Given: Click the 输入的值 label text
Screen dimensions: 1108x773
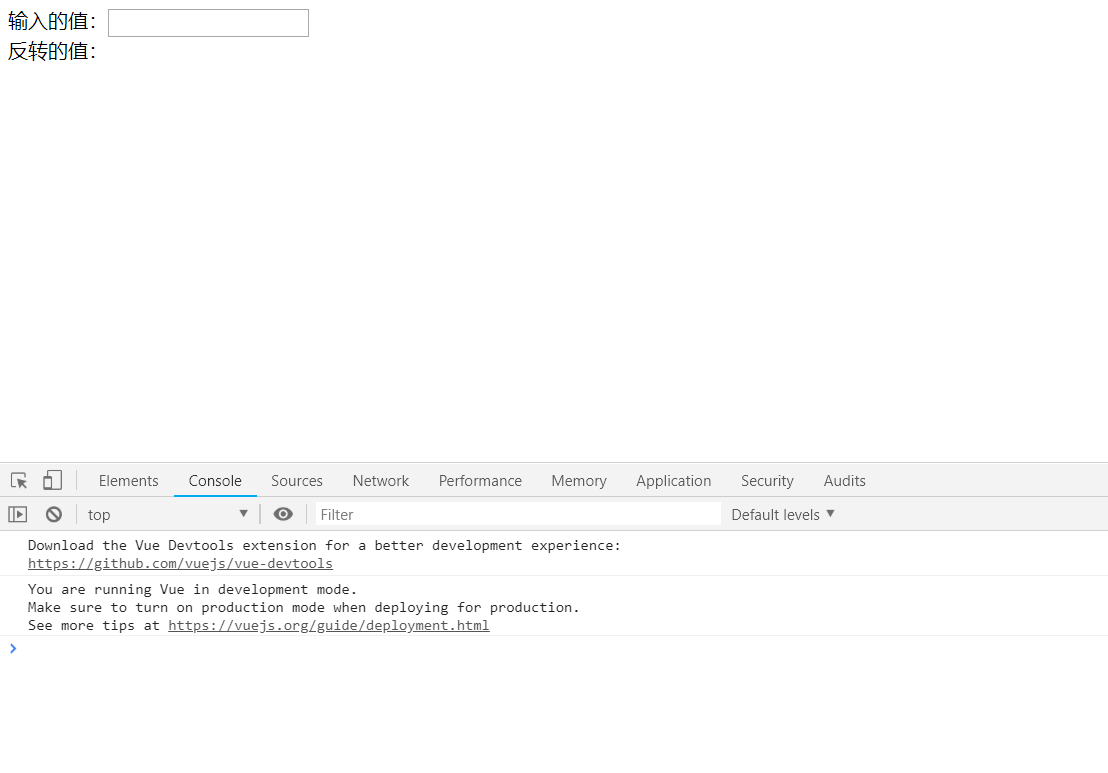Looking at the screenshot, I should pos(52,21).
